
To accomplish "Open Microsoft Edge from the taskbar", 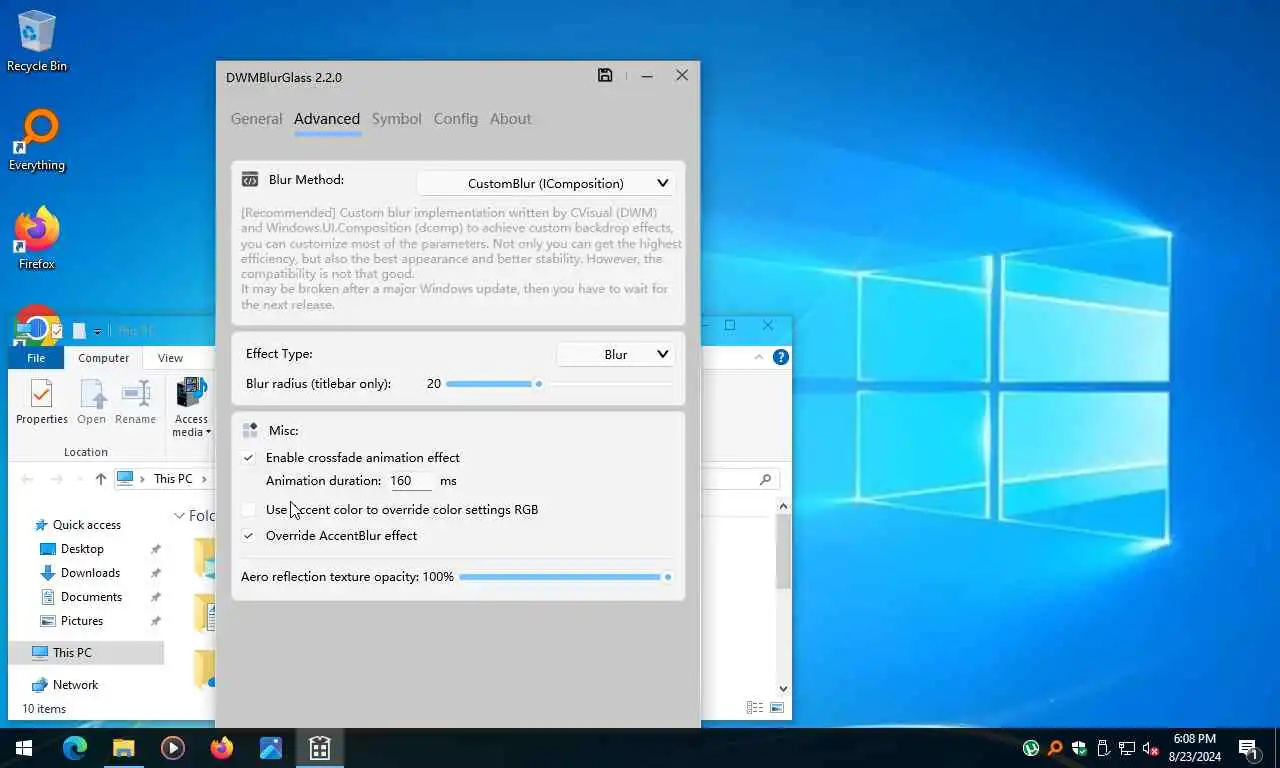I will coord(75,748).
